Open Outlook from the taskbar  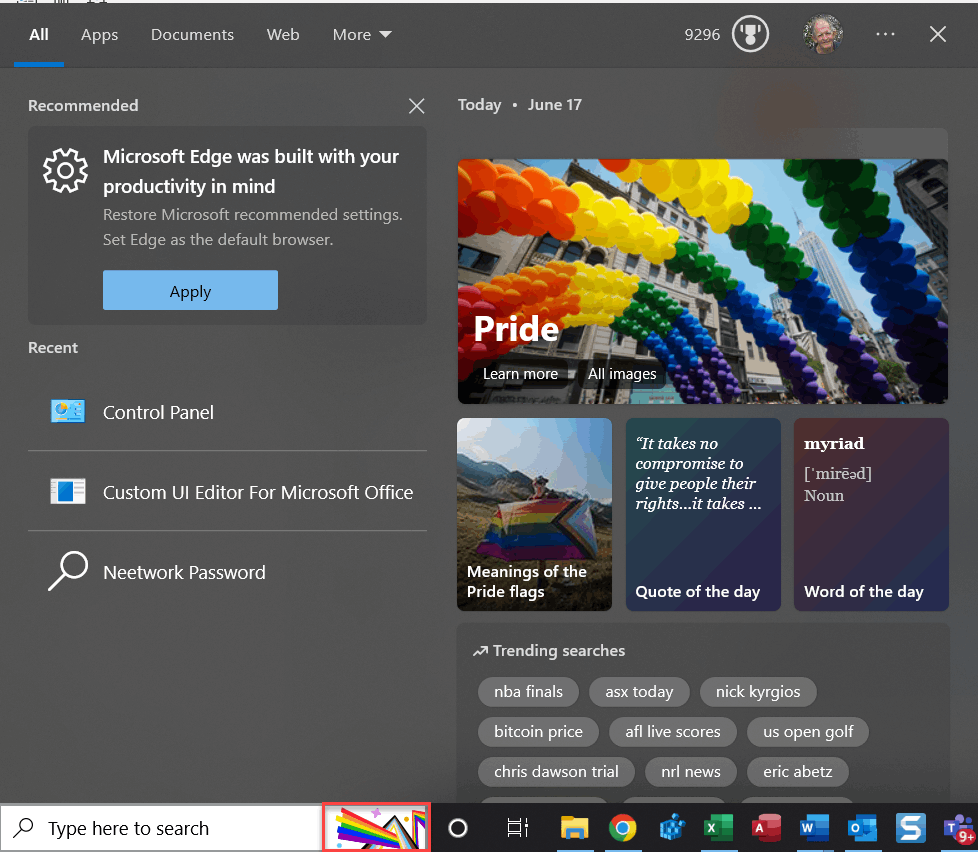point(861,828)
